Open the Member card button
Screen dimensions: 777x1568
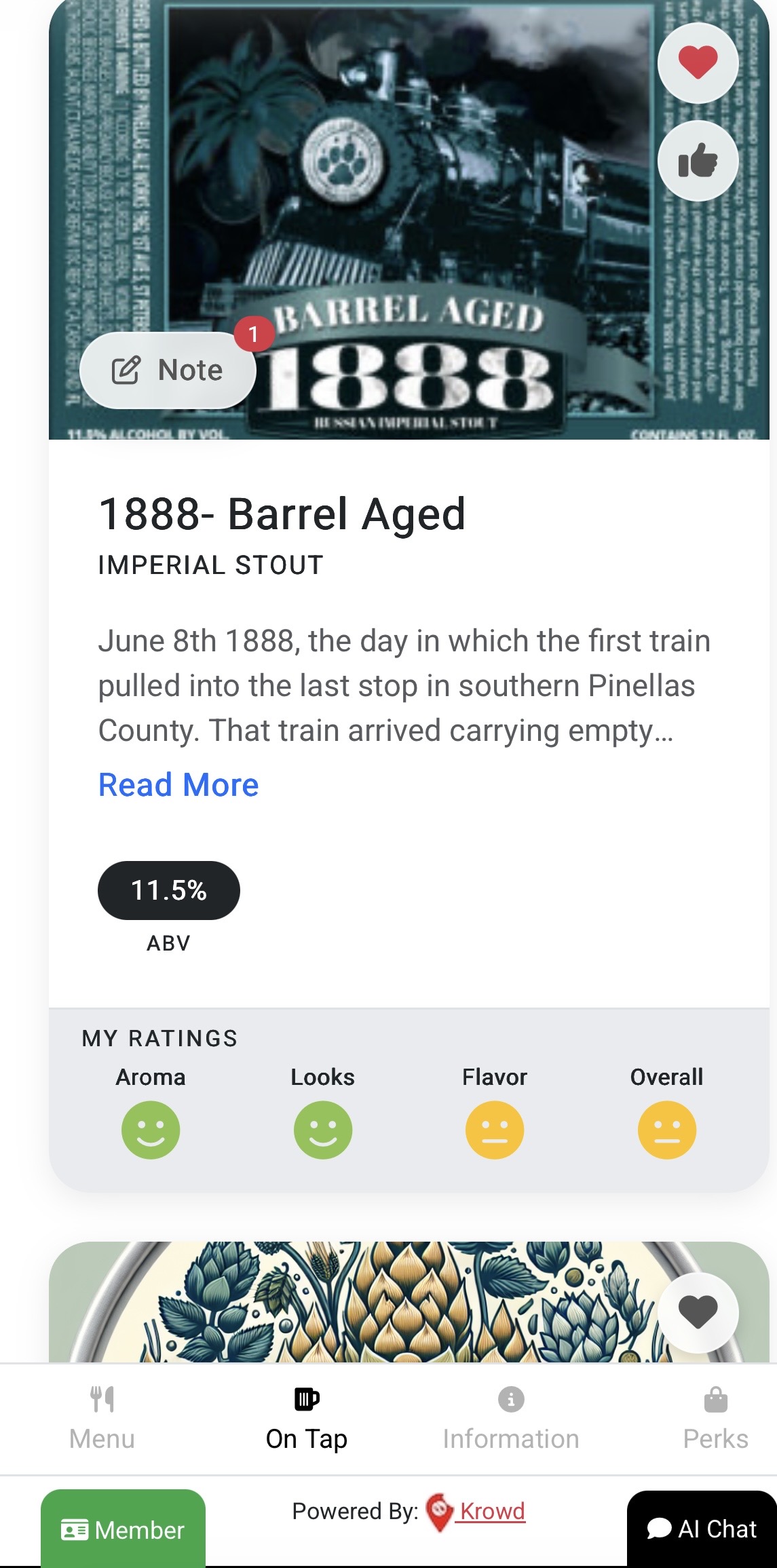tap(123, 1529)
